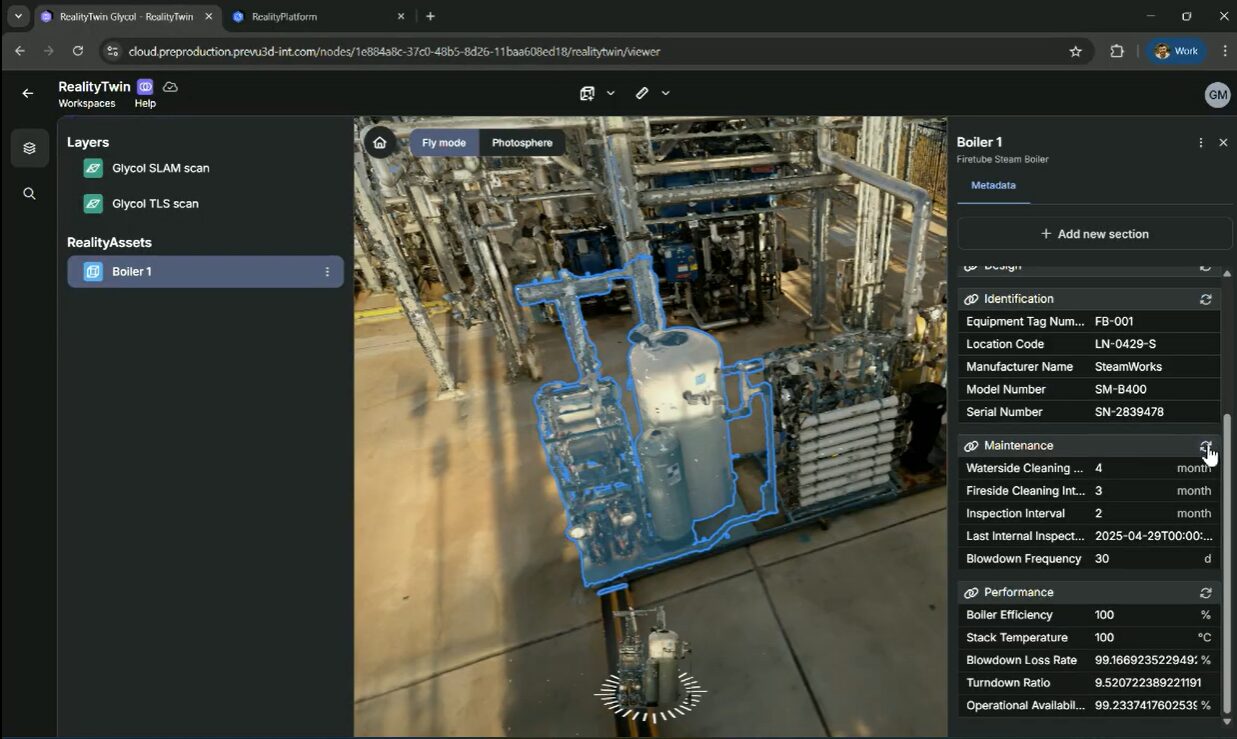Screen dimensions: 1237x739
Task: Refresh the Performance section data
Action: click(1206, 593)
